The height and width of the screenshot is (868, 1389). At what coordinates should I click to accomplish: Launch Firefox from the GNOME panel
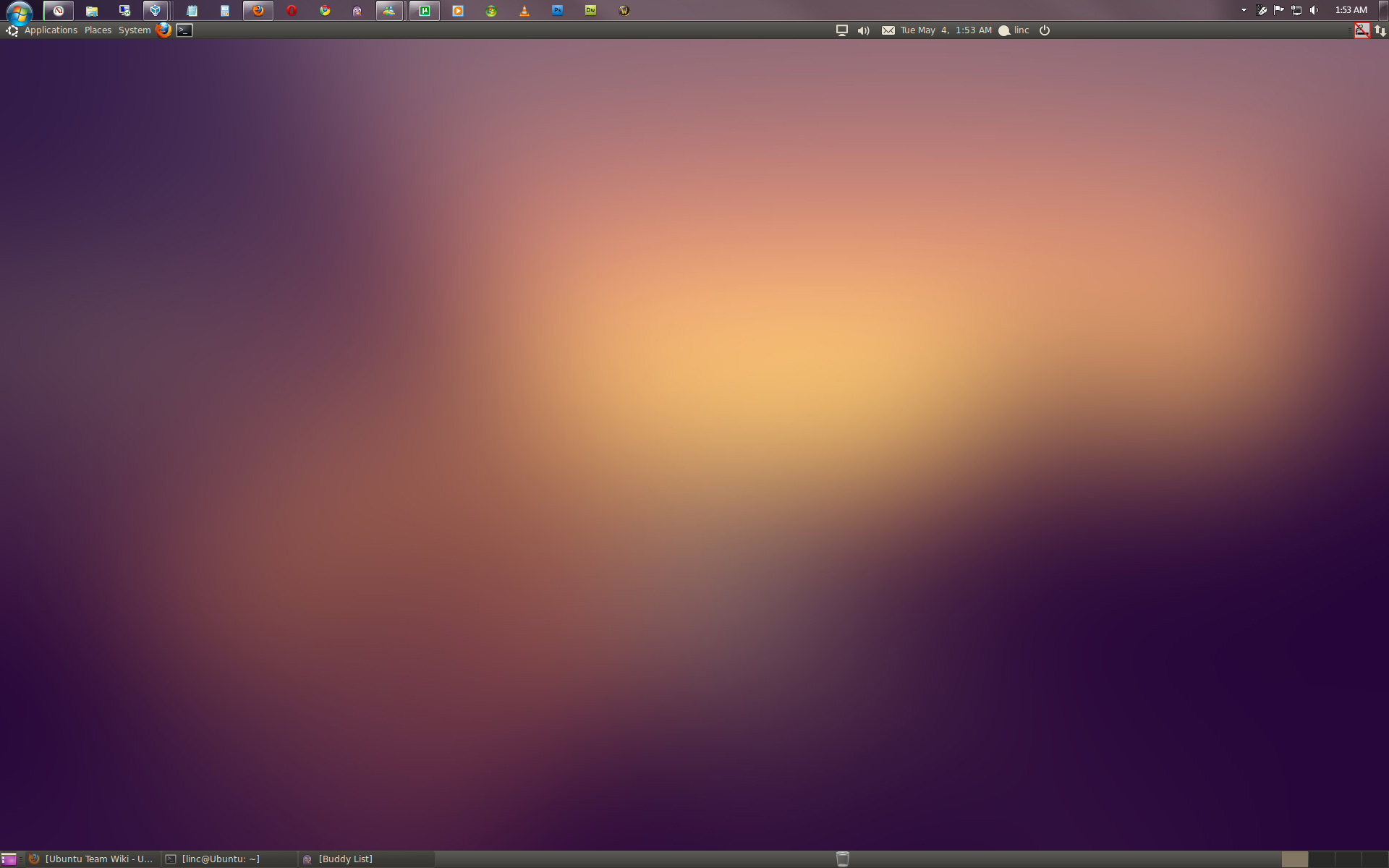tap(163, 30)
